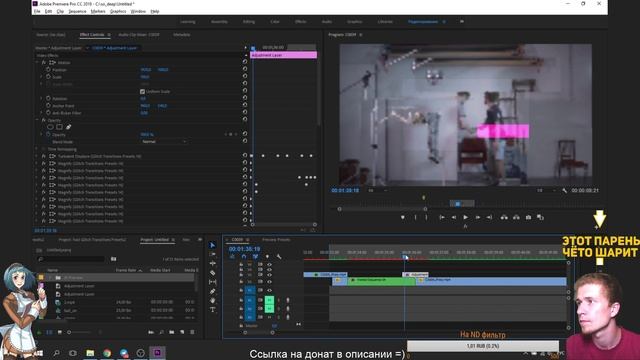Select pink Adjustment Layer clip bar
This screenshot has width=640, height=360.
click(x=284, y=55)
